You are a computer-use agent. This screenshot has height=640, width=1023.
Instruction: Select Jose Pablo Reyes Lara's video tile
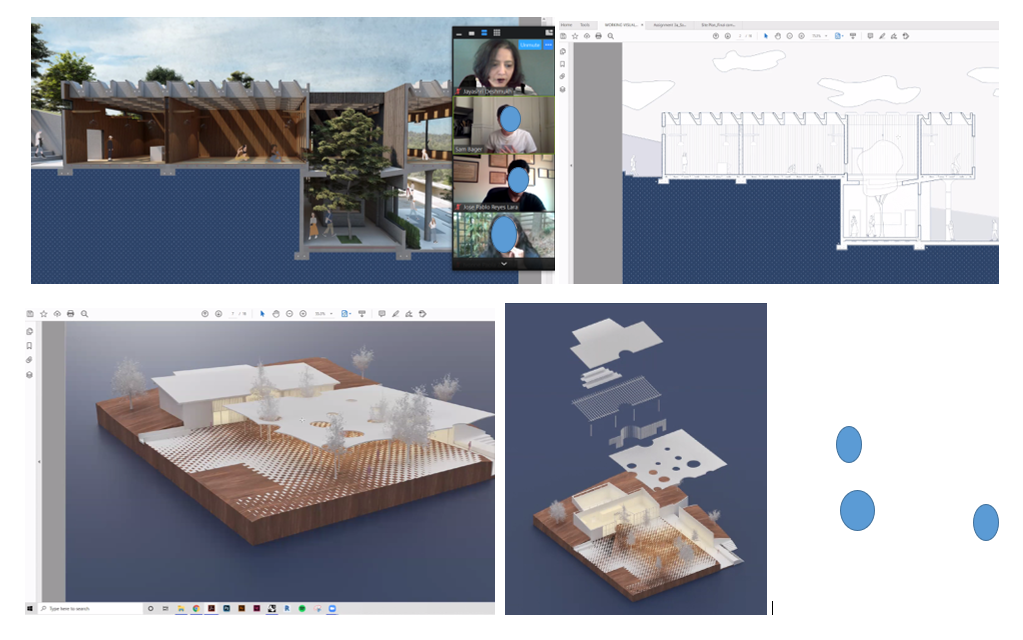504,183
